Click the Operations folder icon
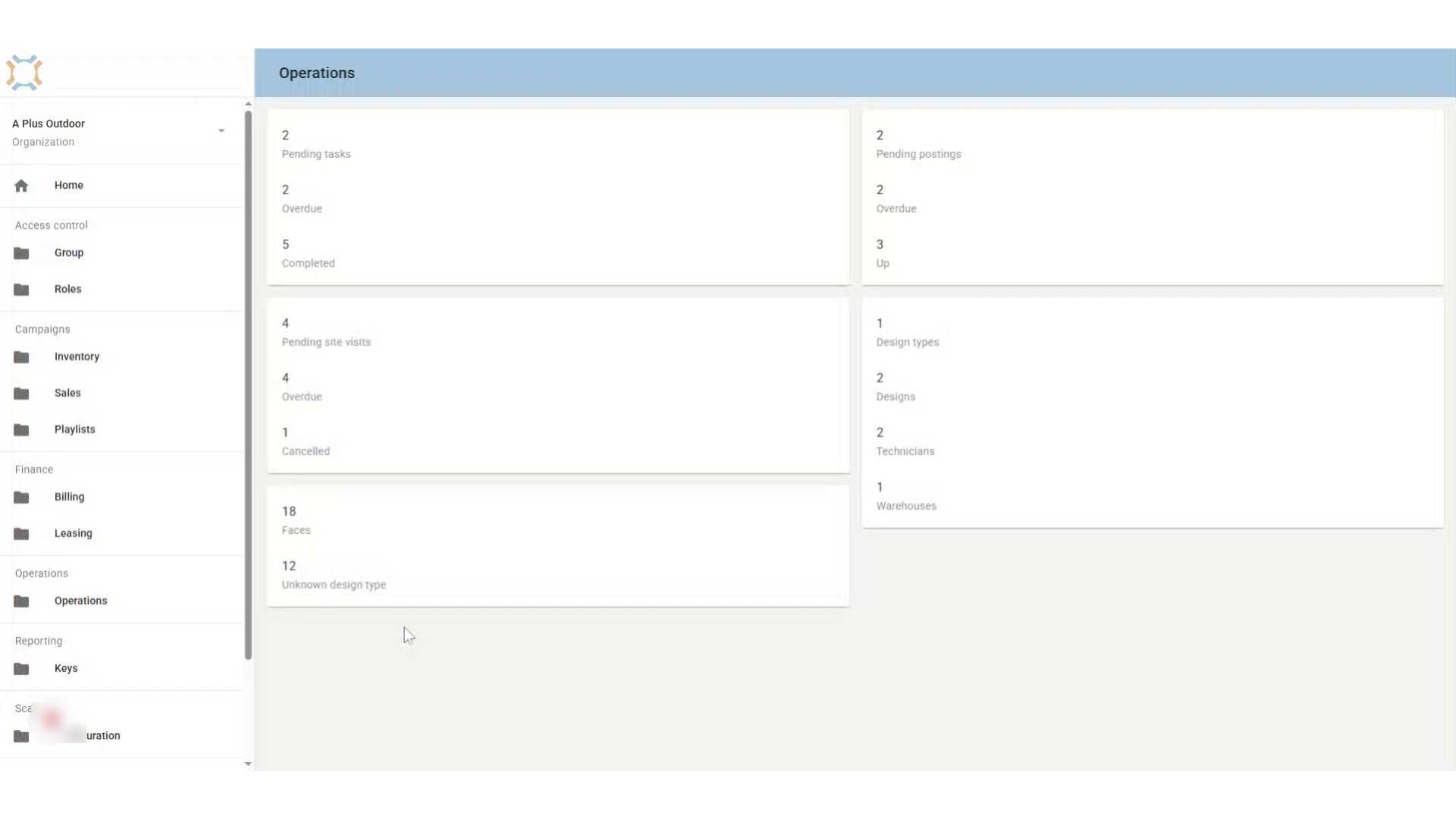This screenshot has height=819, width=1456. point(21,601)
